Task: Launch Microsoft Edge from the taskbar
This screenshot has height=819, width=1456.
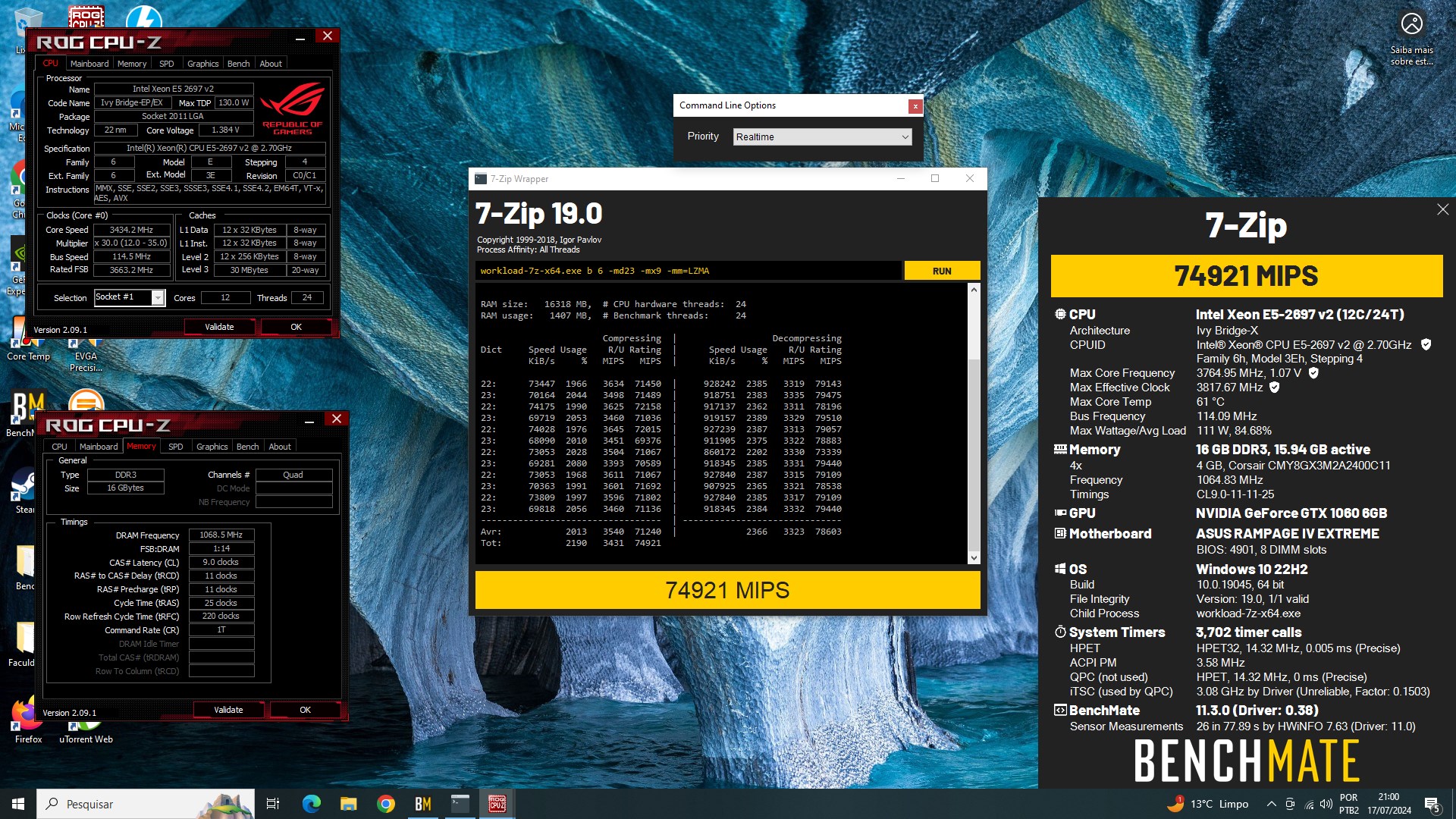Action: (x=311, y=804)
